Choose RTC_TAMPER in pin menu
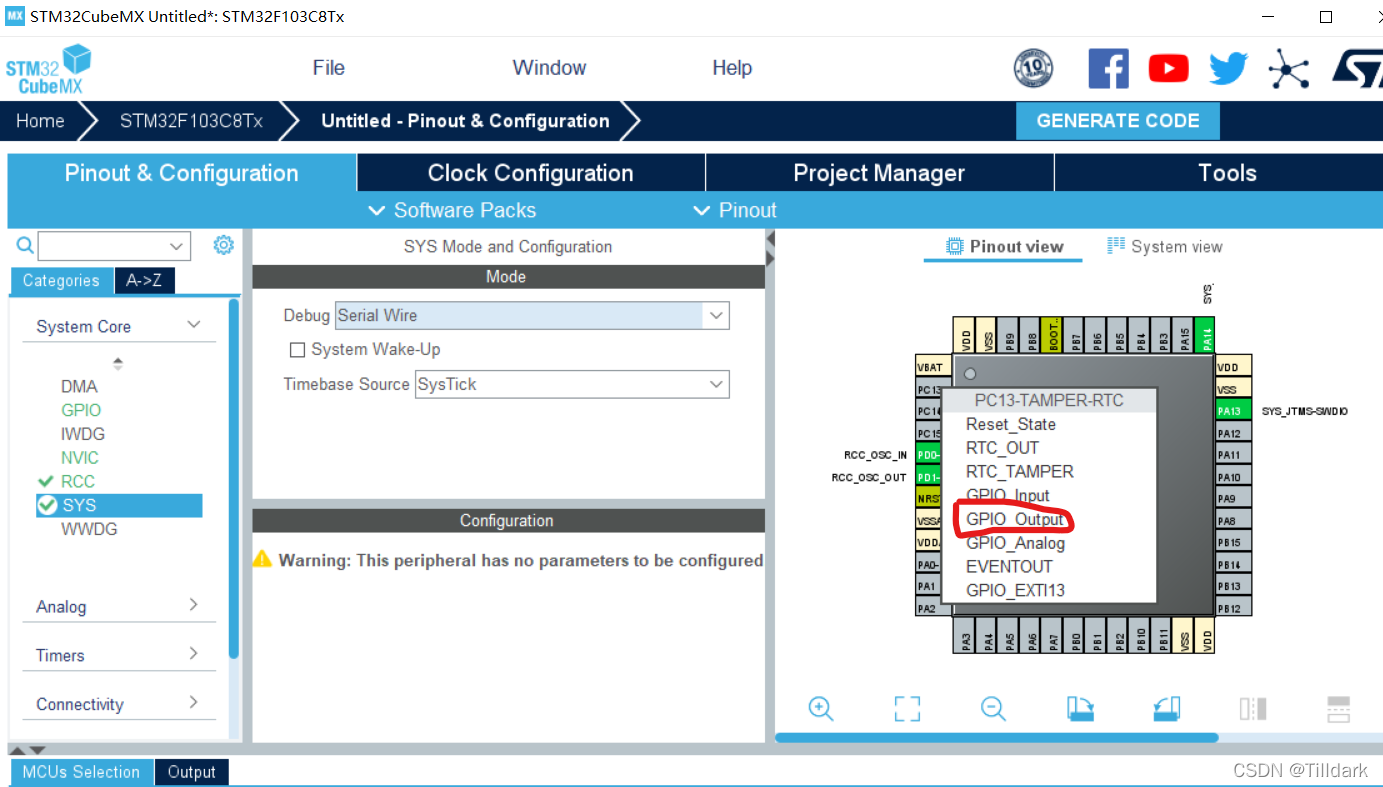The image size is (1383, 787). 1019,471
